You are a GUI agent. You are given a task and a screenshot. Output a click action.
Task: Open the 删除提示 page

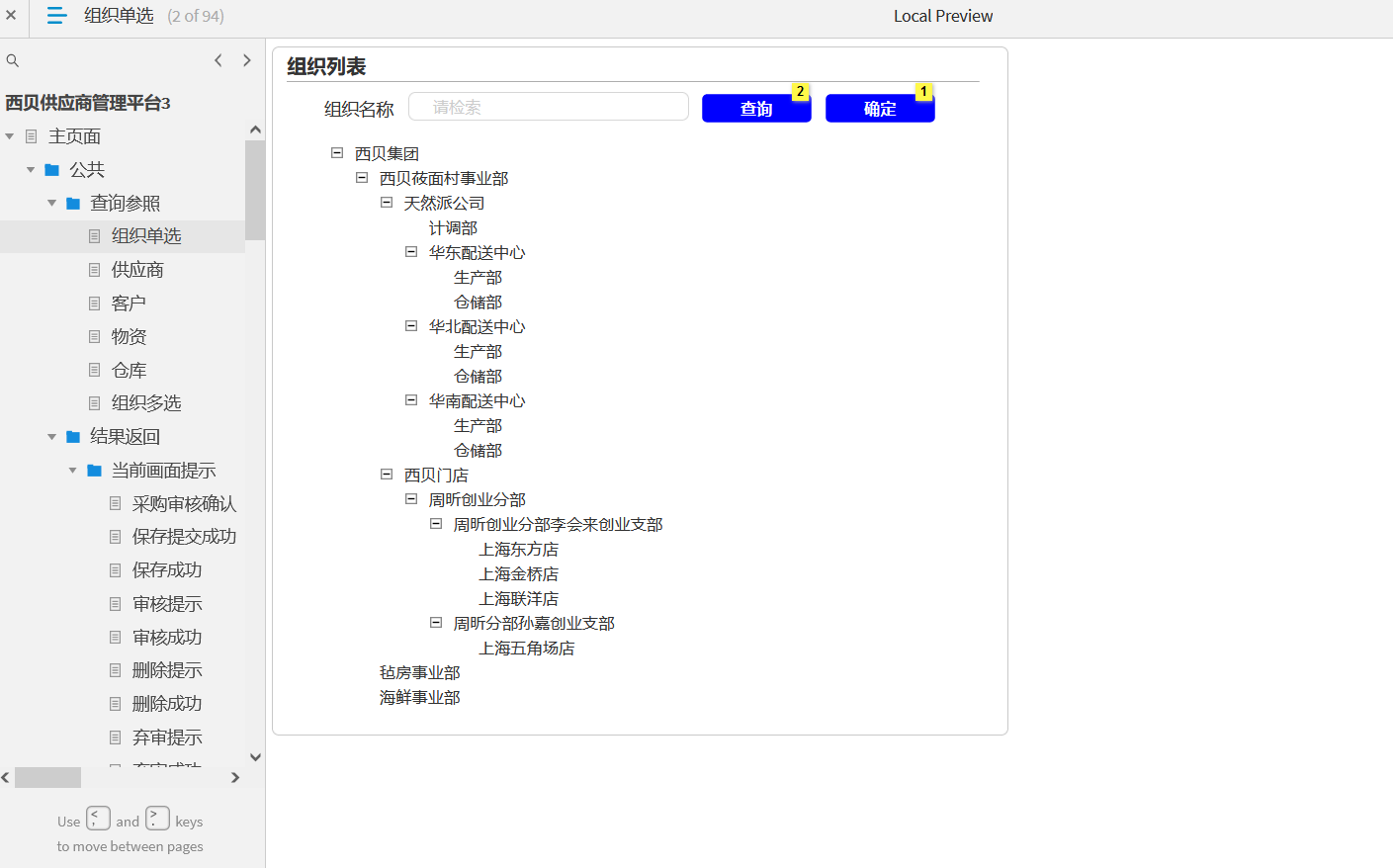167,670
